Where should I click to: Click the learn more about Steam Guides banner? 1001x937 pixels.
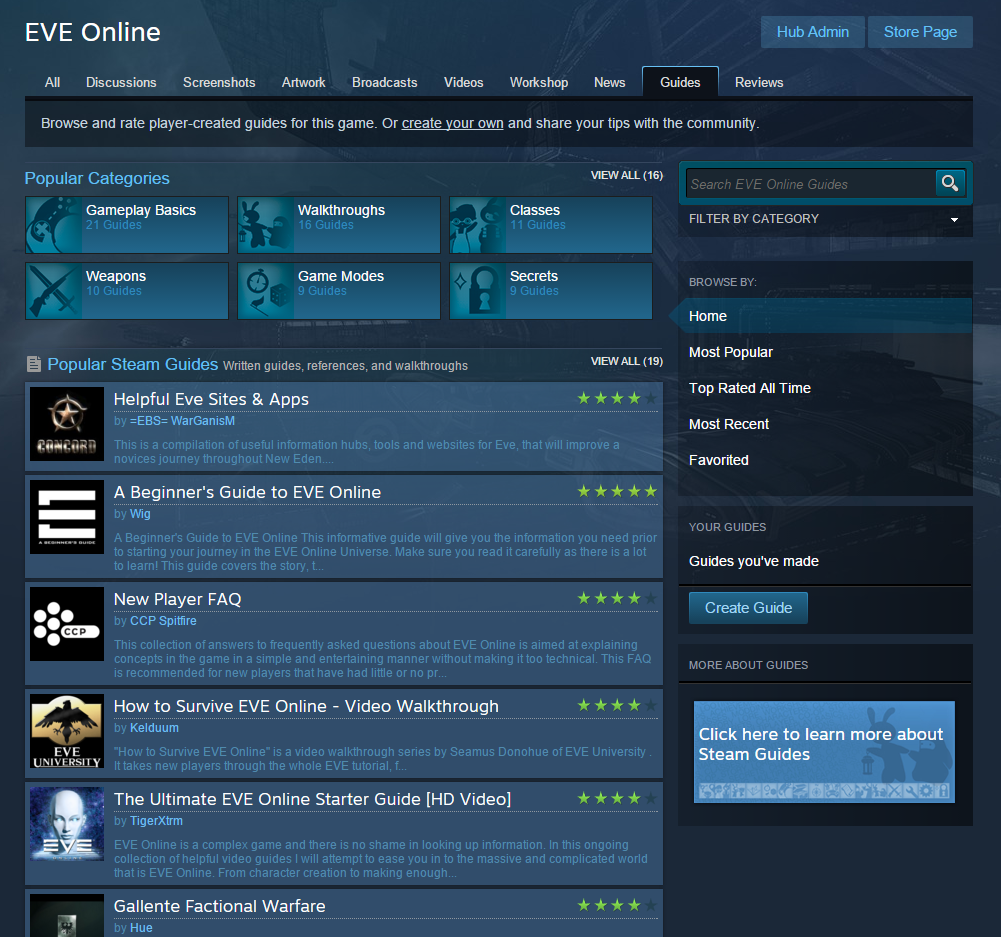click(824, 752)
